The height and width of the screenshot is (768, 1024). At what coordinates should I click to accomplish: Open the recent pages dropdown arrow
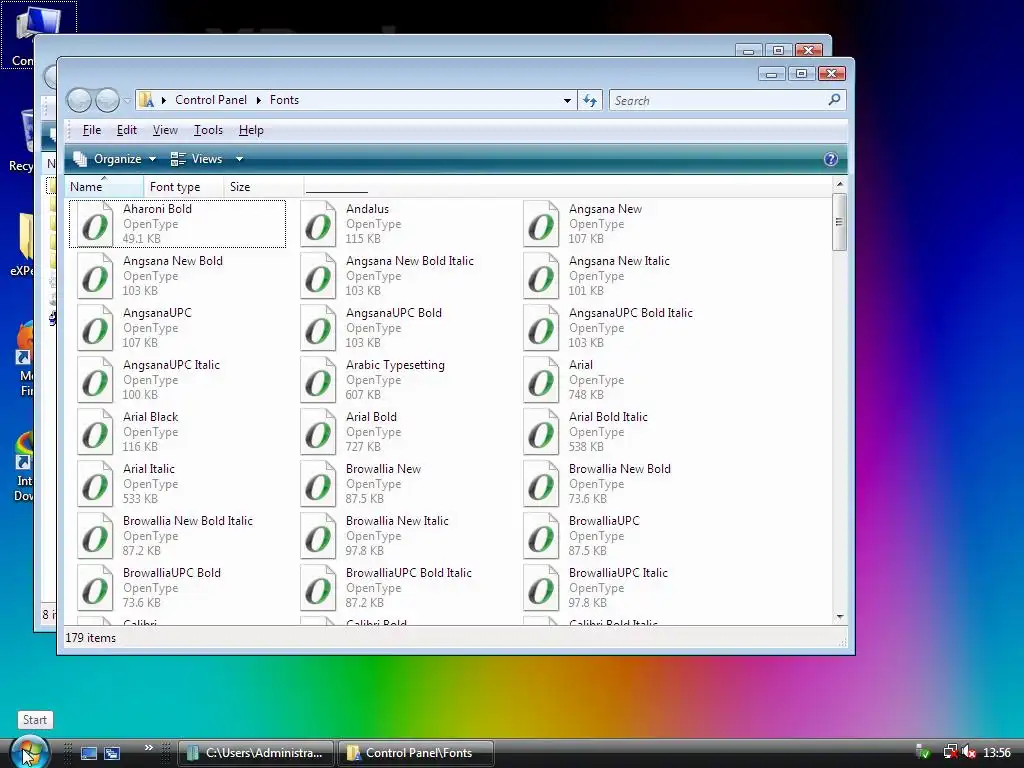coord(127,101)
